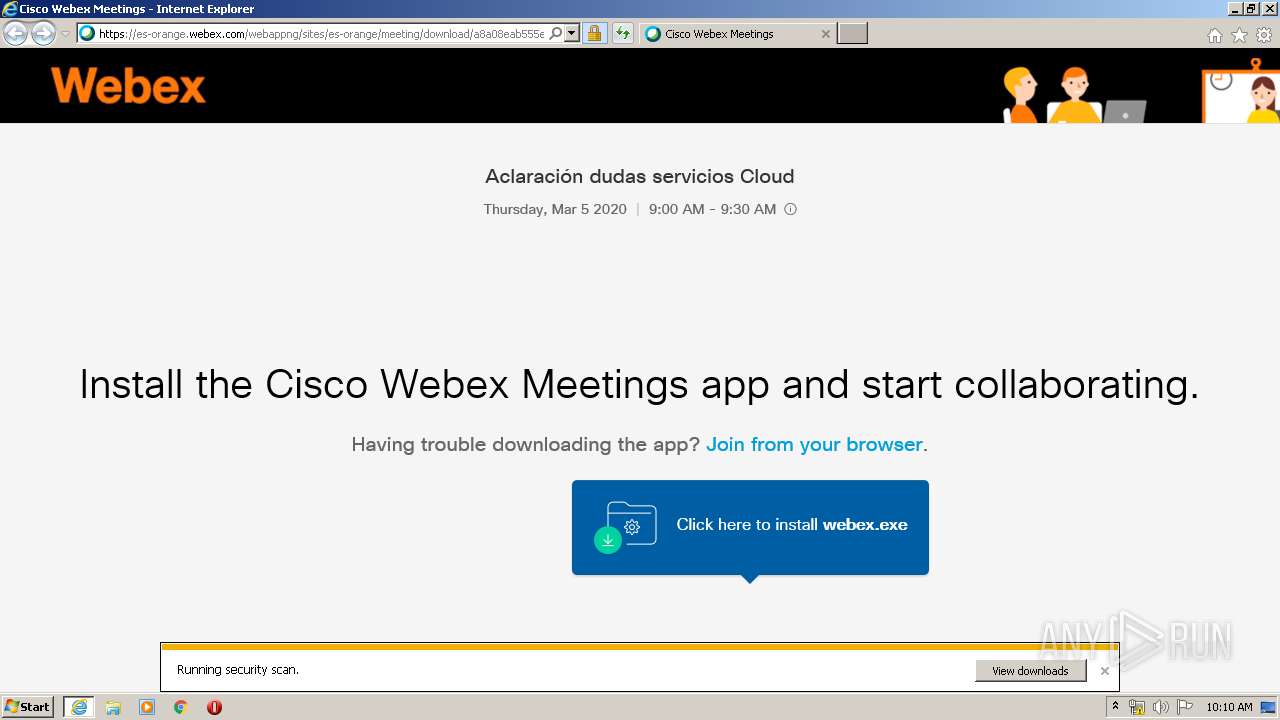This screenshot has width=1280, height=720.
Task: Restore down the Internet Explorer window
Action: pos(1251,8)
